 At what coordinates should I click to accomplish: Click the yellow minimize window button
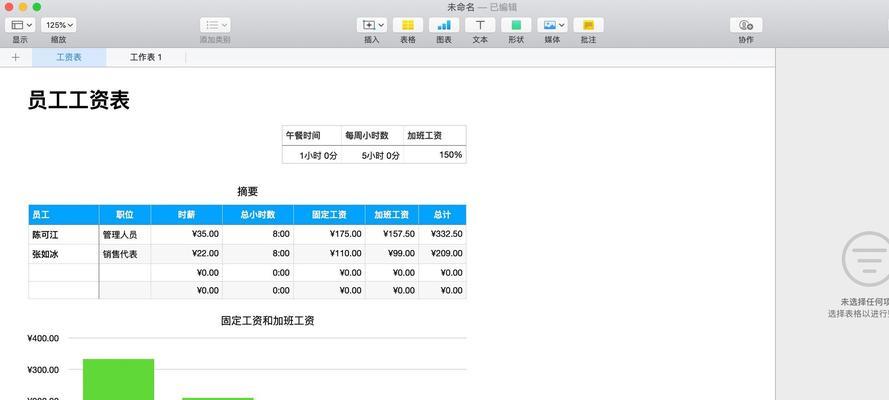pyautogui.click(x=23, y=7)
